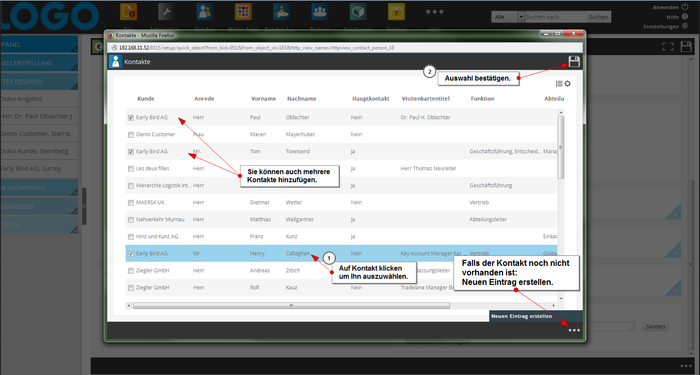This screenshot has height=375, width=700.
Task: Expand the ...ELLERSTELLUNG sidebar section
Action: pyautogui.click(x=39, y=63)
